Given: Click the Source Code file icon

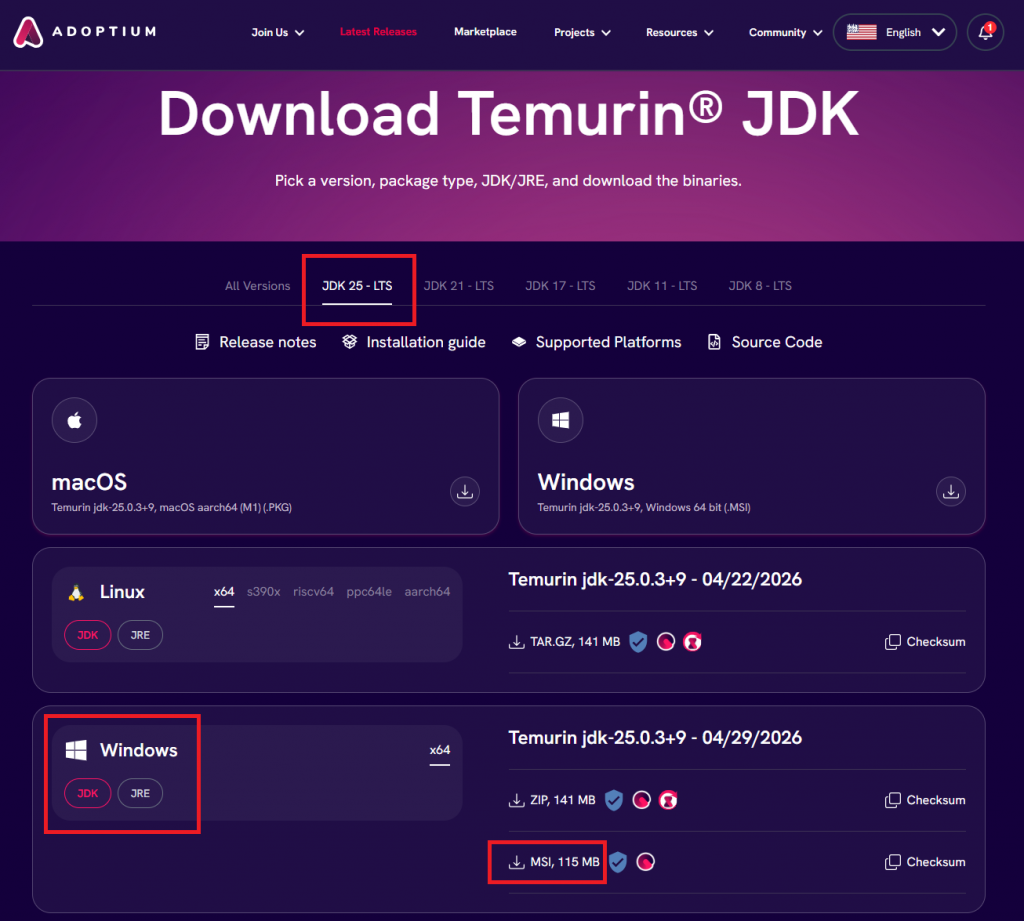Looking at the screenshot, I should point(714,342).
